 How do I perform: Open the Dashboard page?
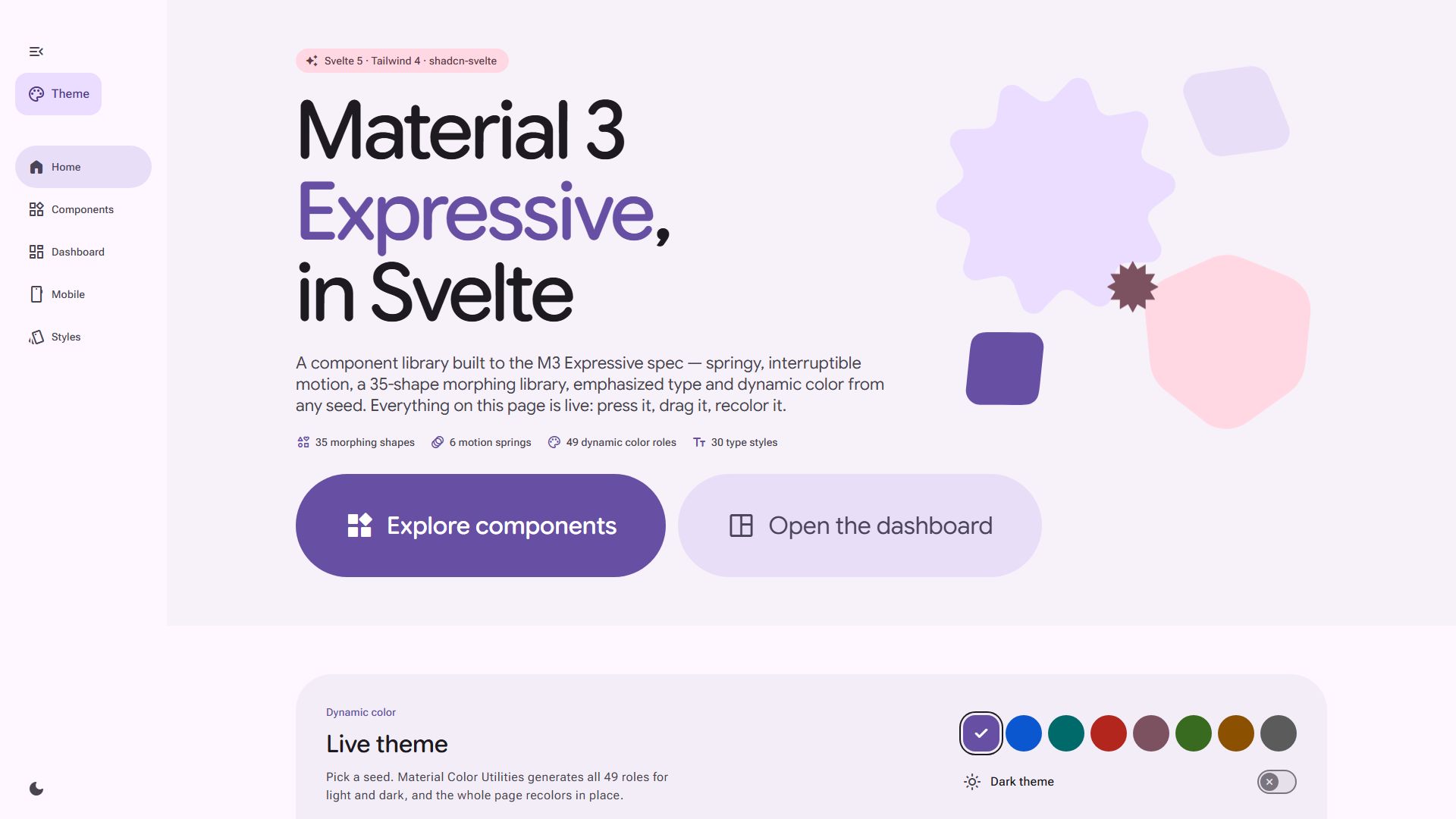pyautogui.click(x=83, y=252)
